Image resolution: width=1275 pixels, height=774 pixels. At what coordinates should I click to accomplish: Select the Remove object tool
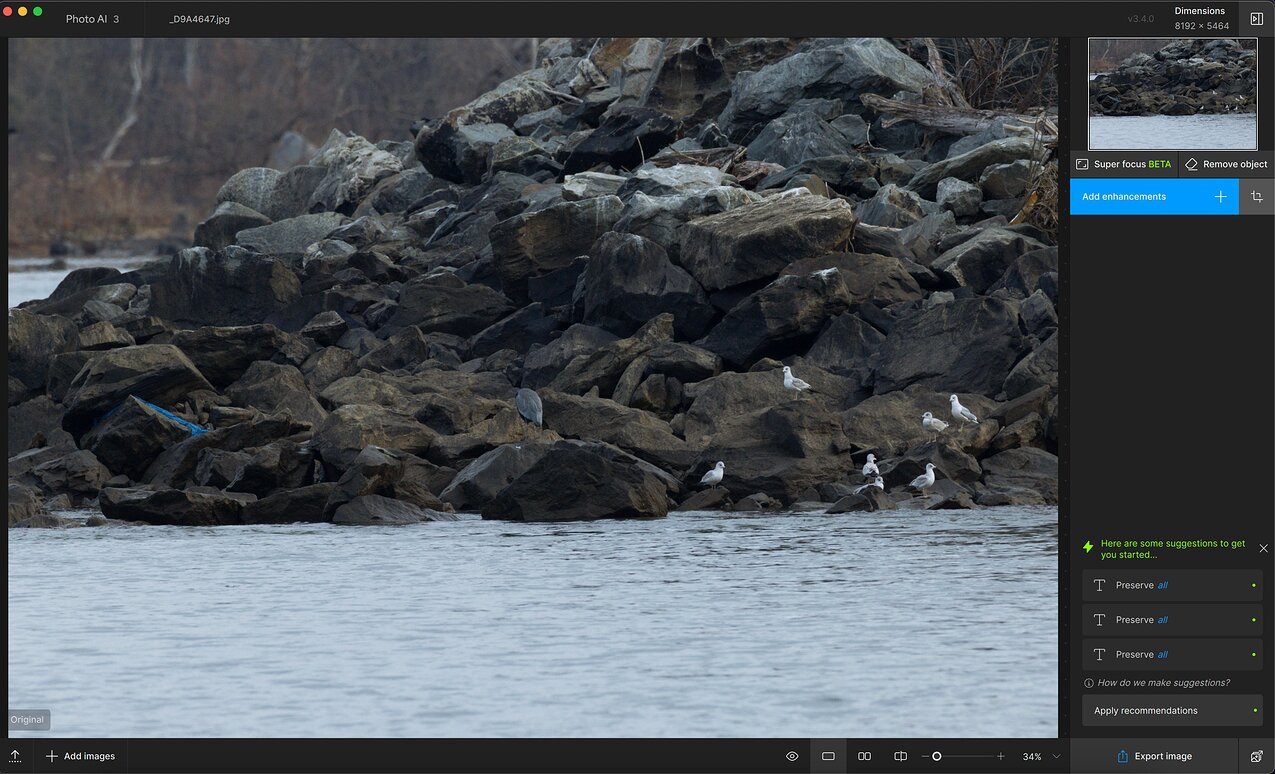coord(1226,164)
